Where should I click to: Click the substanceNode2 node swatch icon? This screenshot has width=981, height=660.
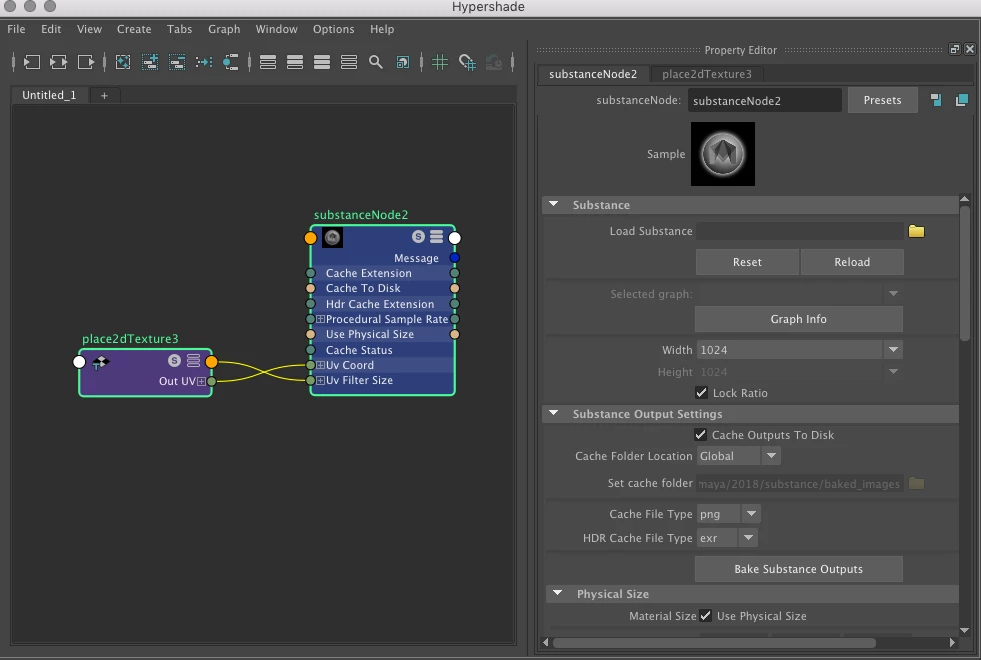click(x=332, y=237)
